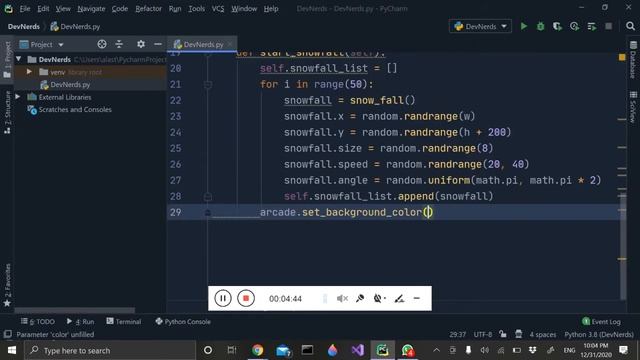Collapse the for loop fold on line 21
The width and height of the screenshot is (640, 360).
point(208,84)
